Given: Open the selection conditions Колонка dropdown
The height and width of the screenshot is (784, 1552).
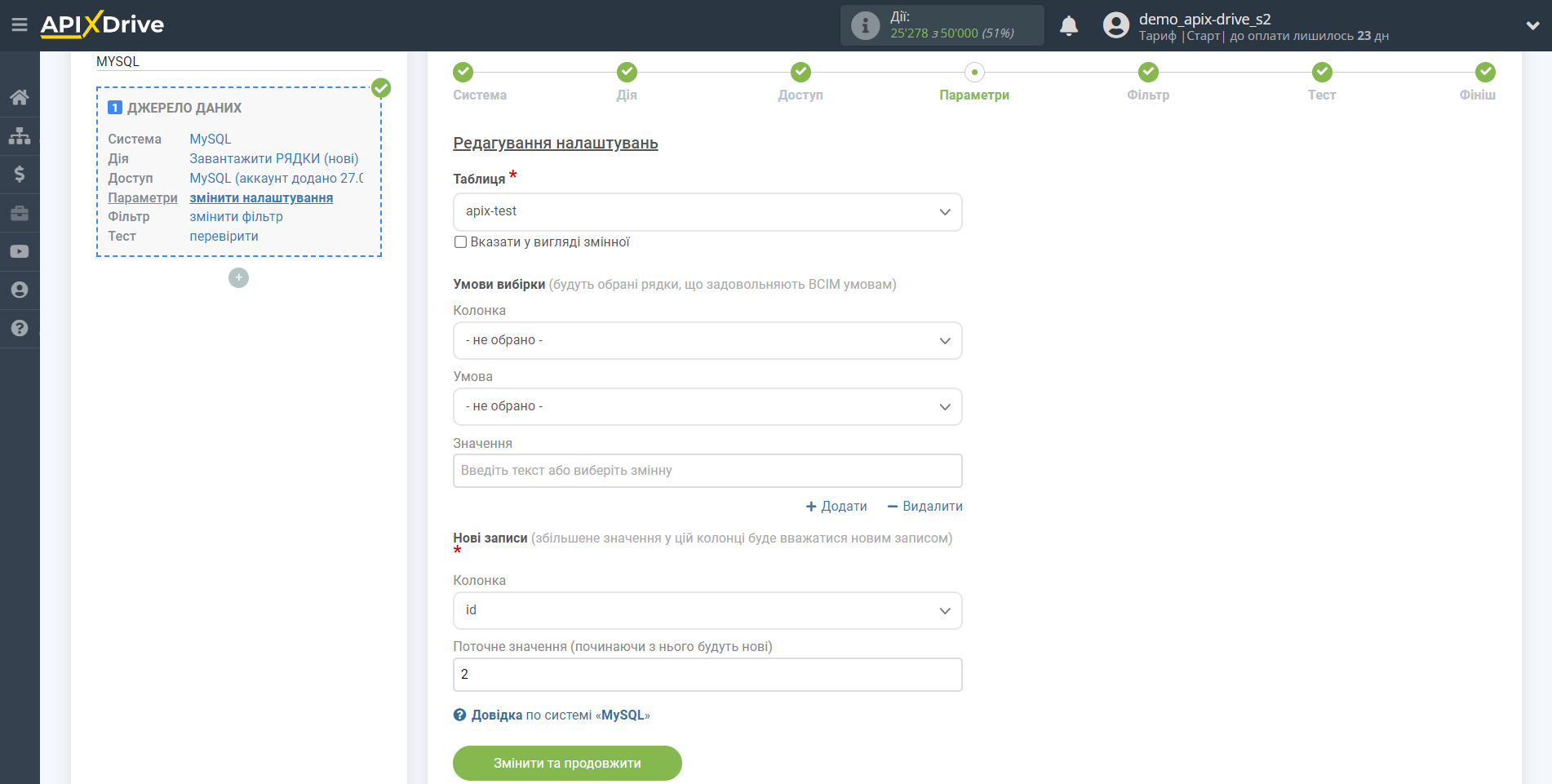Looking at the screenshot, I should point(707,341).
